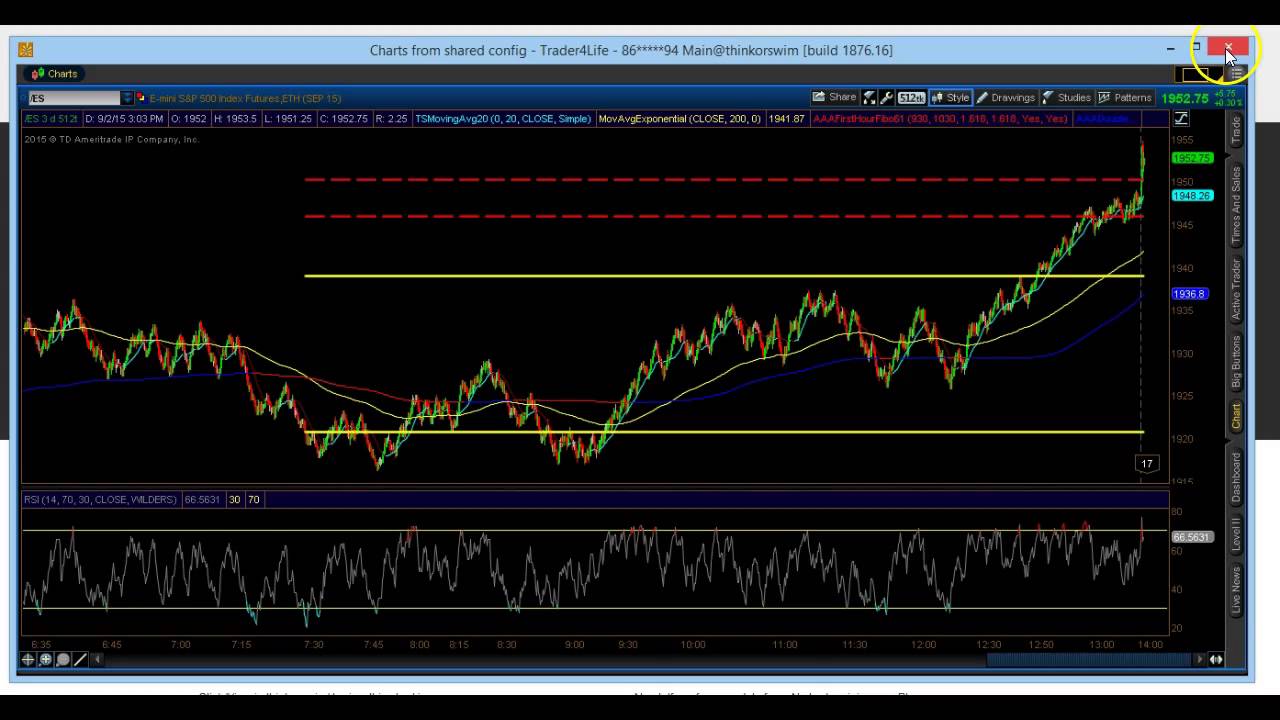
Task: Click the 1936.8 blue price bubble
Action: click(1190, 294)
